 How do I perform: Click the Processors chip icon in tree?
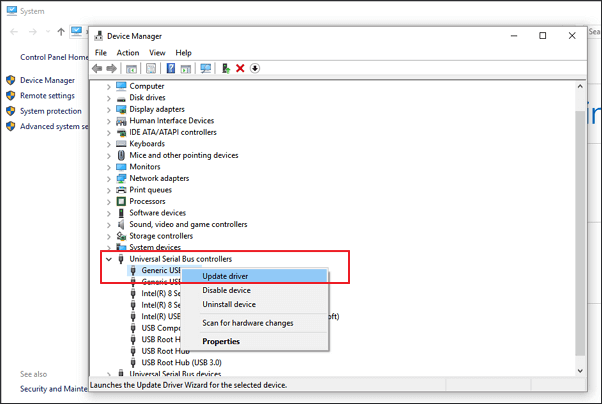[x=121, y=201]
